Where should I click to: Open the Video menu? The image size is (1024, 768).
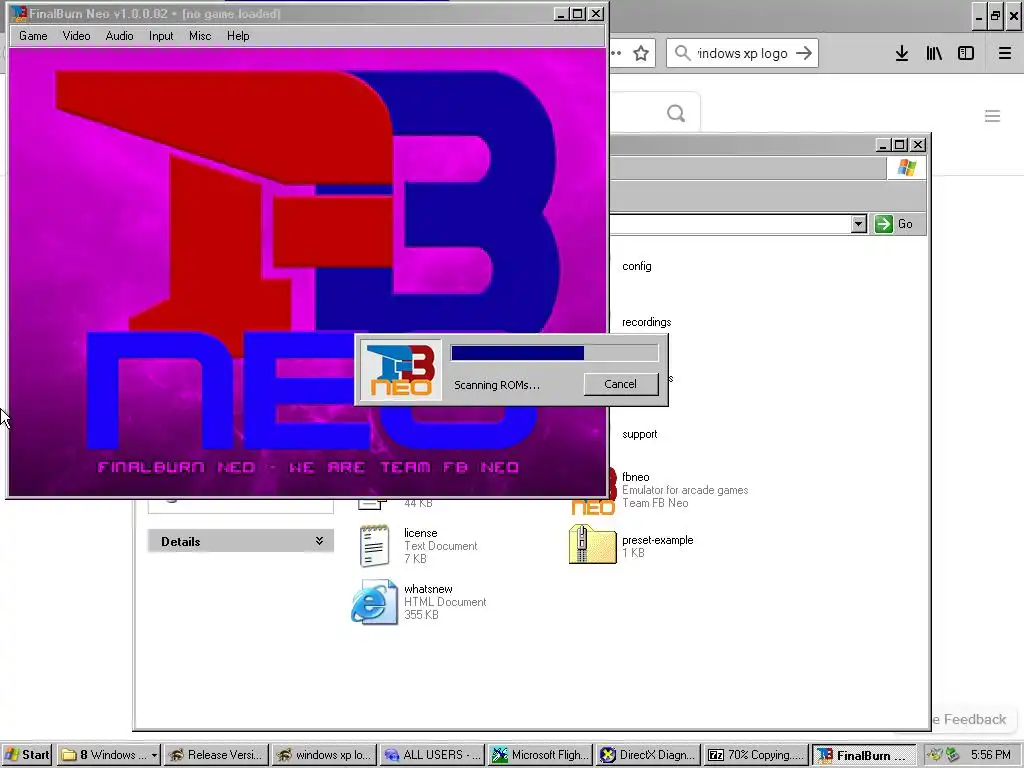76,36
